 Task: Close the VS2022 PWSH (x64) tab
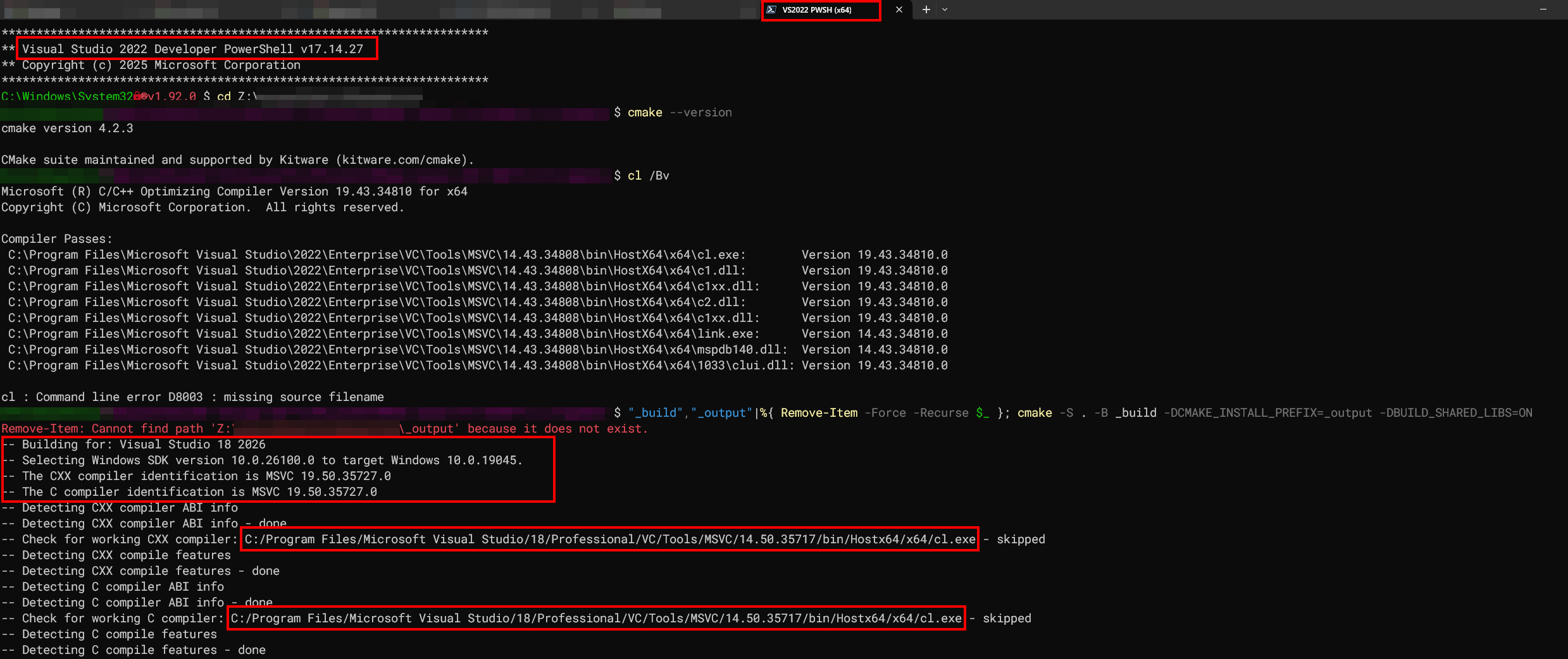coord(899,9)
